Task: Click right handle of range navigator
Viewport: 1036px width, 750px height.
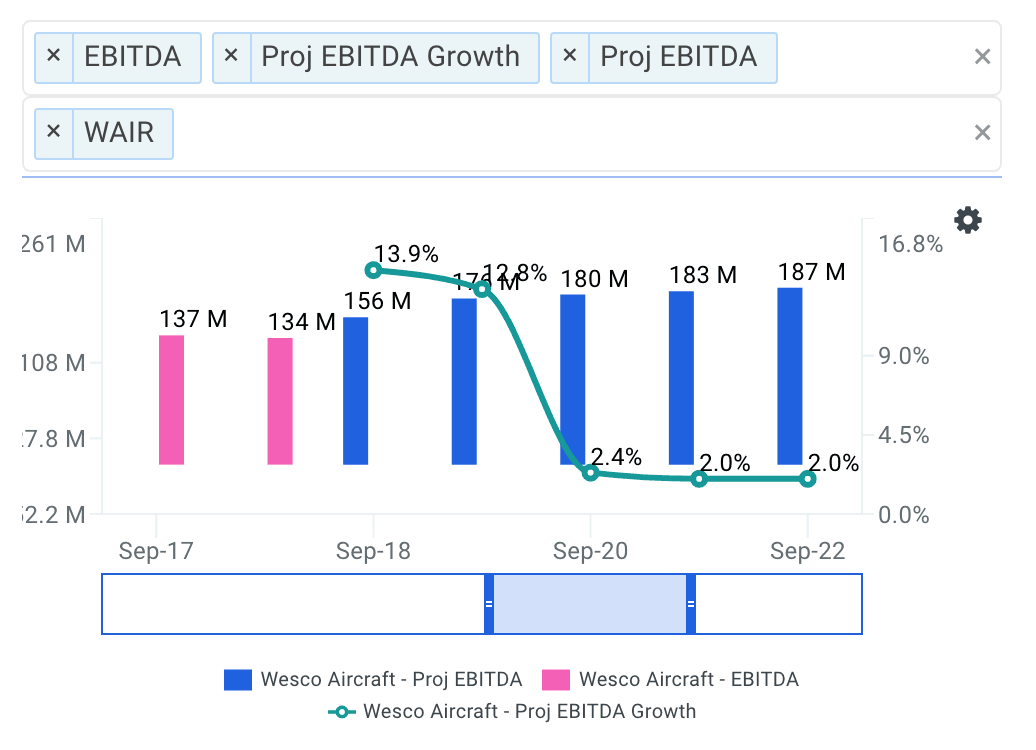Action: 691,604
